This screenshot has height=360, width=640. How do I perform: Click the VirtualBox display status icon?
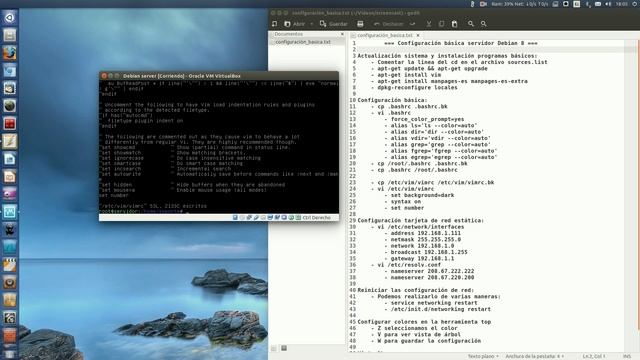coord(270,218)
